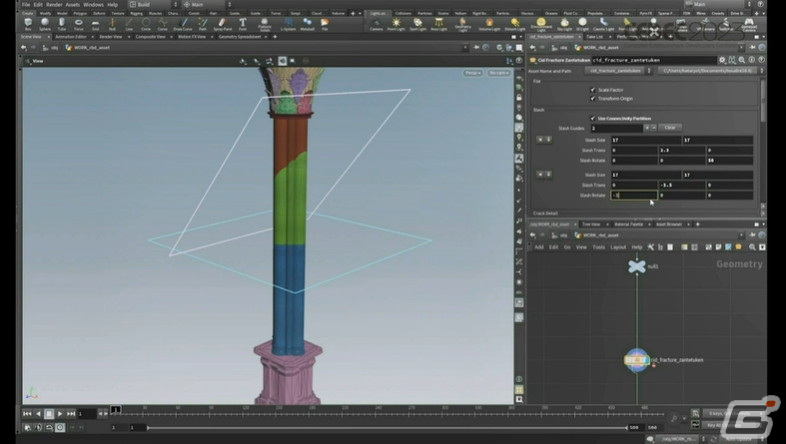Open asset name dropdown arrow
Screen dimensions: 786x444
(649, 71)
